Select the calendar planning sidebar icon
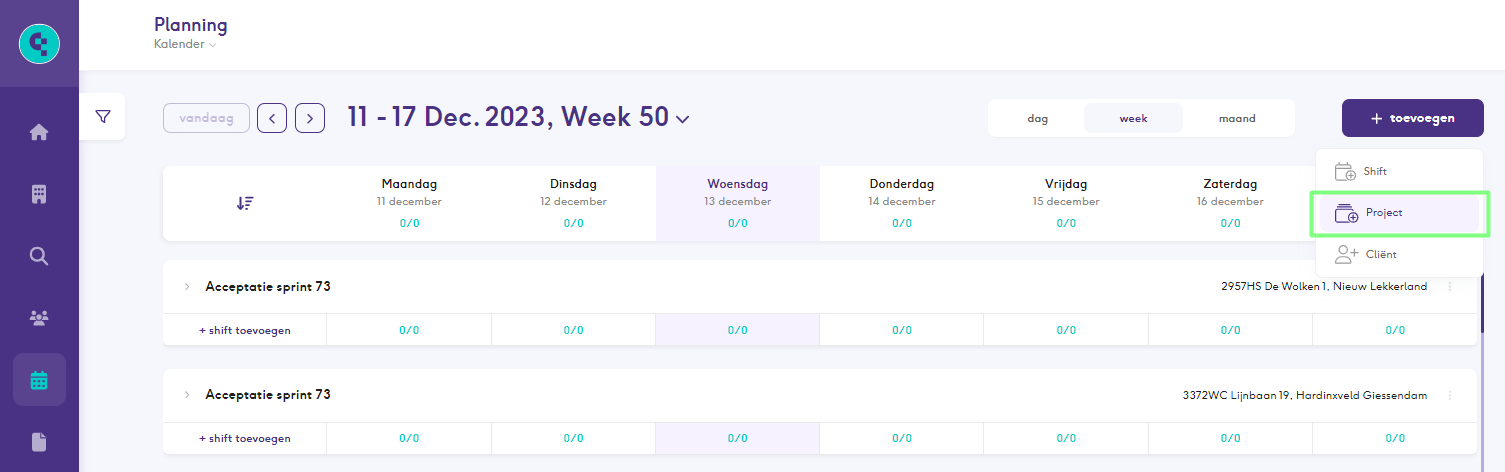This screenshot has width=1505, height=472. [39, 380]
